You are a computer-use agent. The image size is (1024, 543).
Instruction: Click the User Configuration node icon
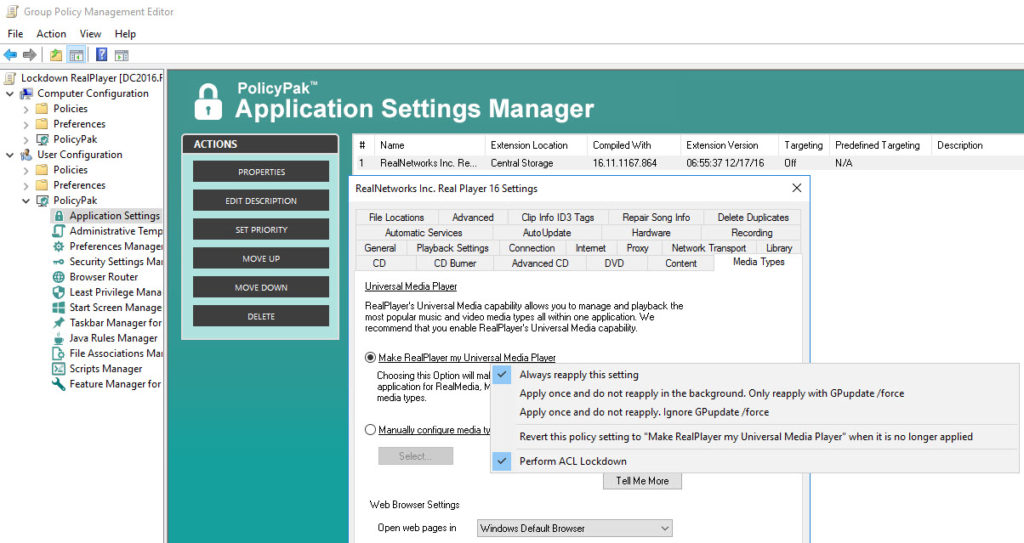[26, 155]
